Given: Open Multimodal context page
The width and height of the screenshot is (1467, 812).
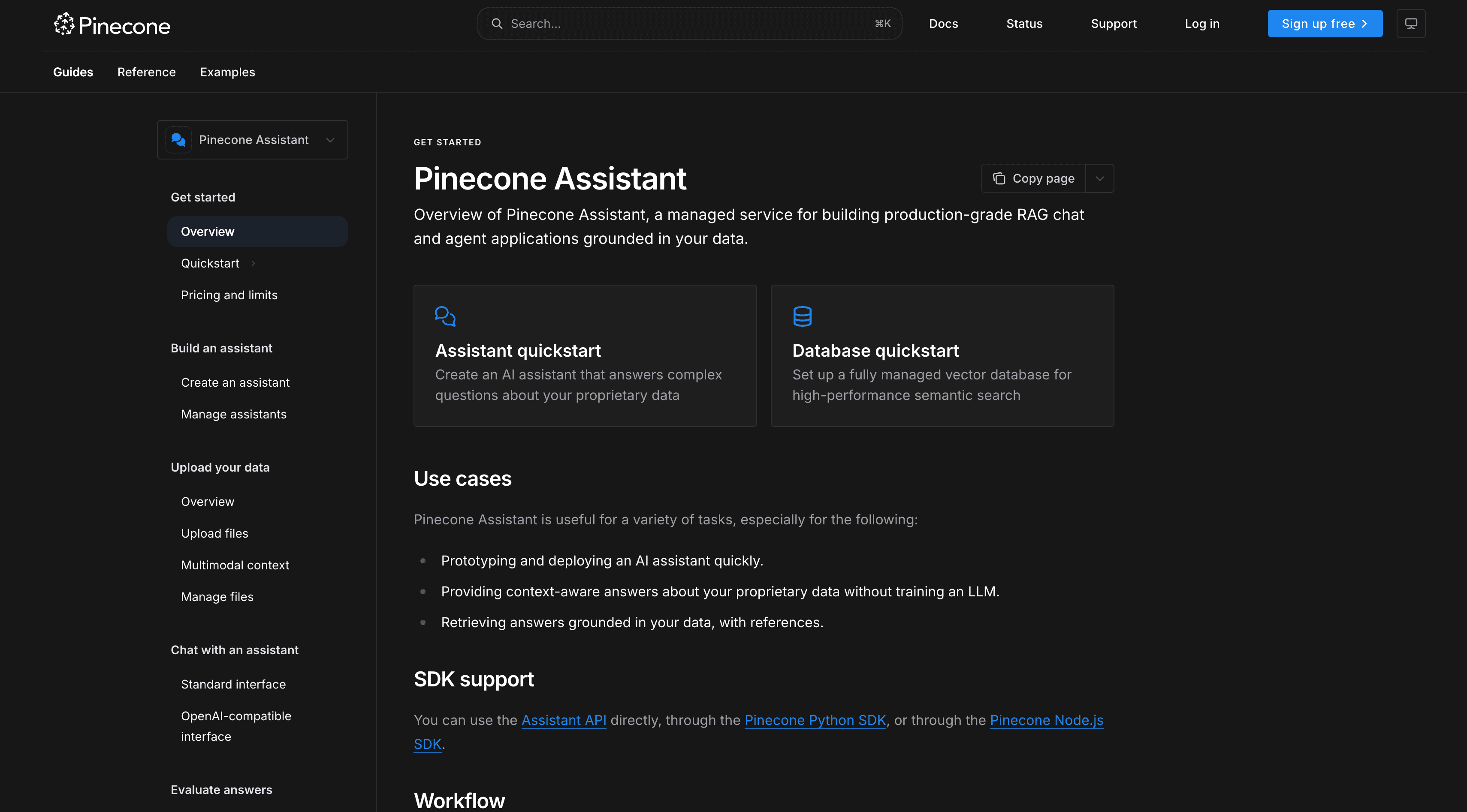Looking at the screenshot, I should click(235, 565).
